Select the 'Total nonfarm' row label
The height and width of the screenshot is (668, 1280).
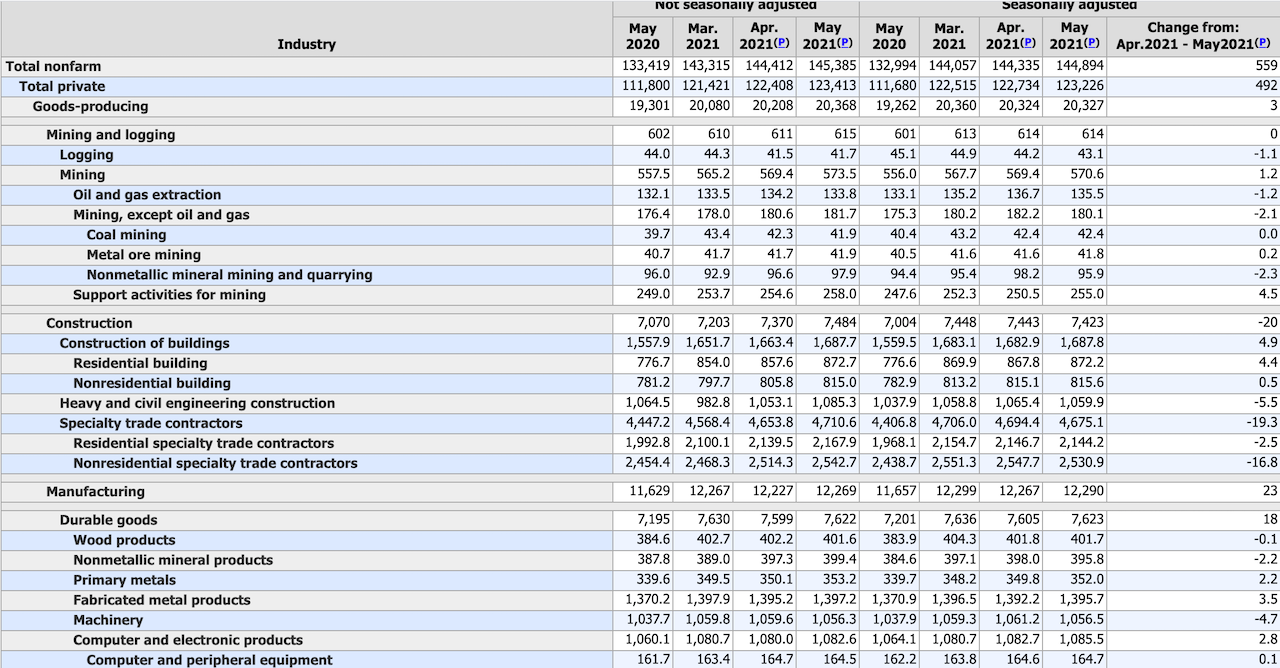(x=53, y=66)
